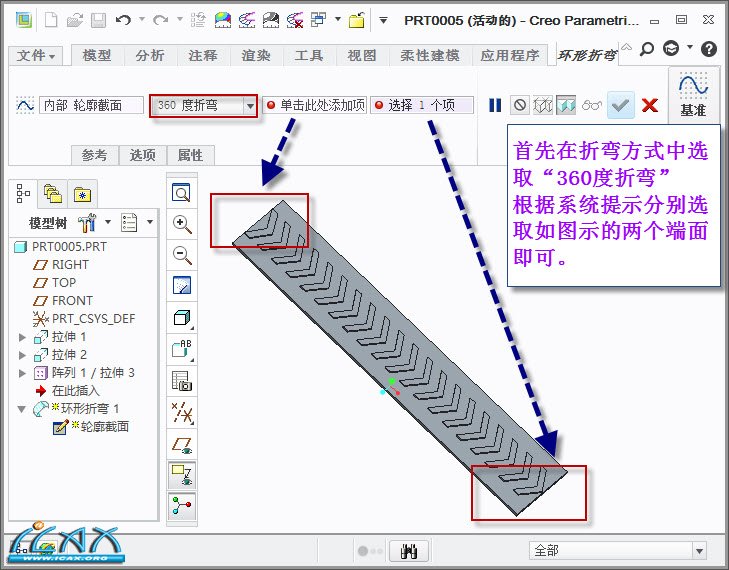Expand the 拉伸 2 feature
729x570 pixels.
coord(22,355)
